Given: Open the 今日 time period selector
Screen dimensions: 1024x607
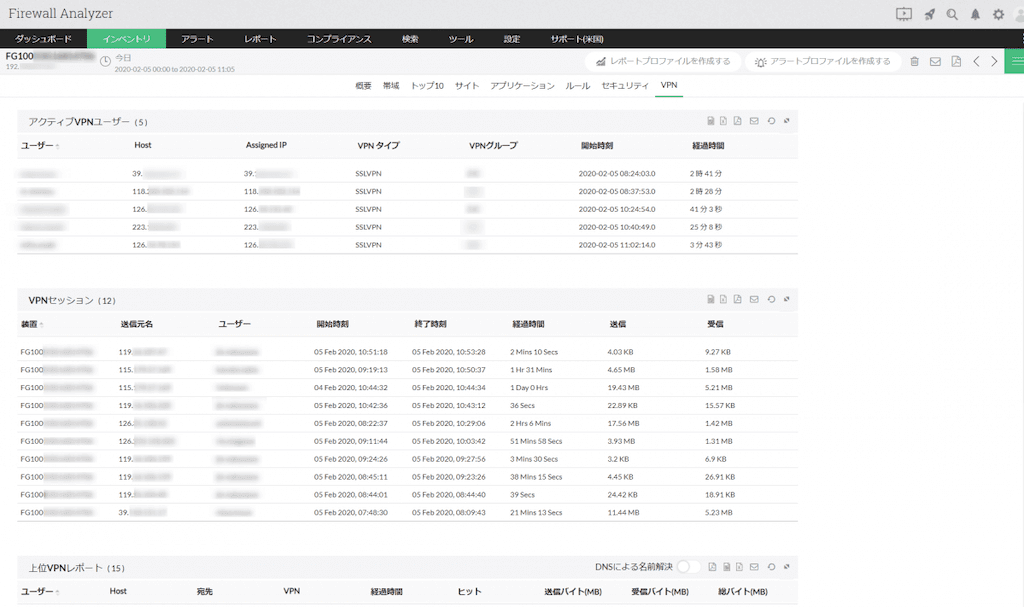Looking at the screenshot, I should [x=122, y=57].
